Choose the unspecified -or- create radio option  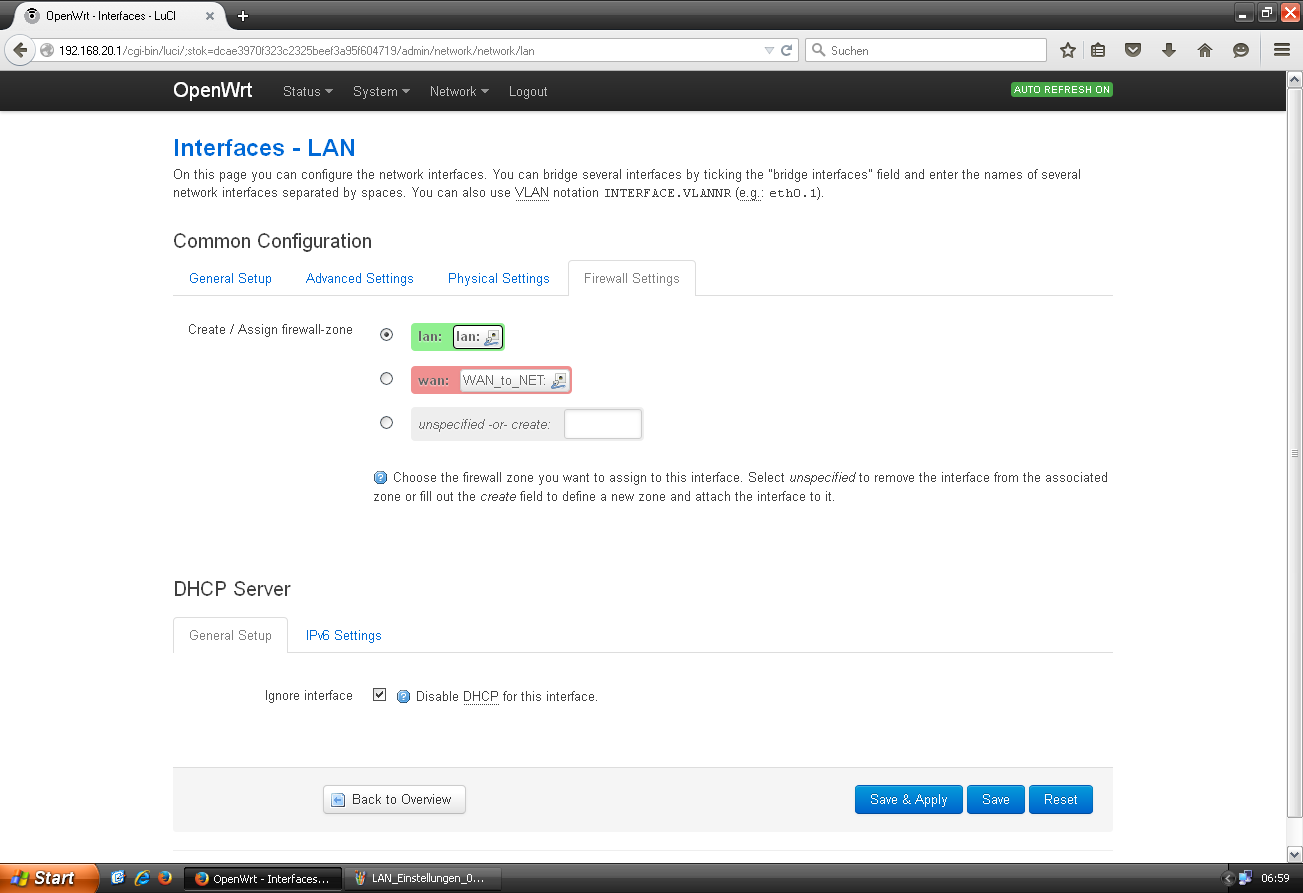tap(387, 423)
